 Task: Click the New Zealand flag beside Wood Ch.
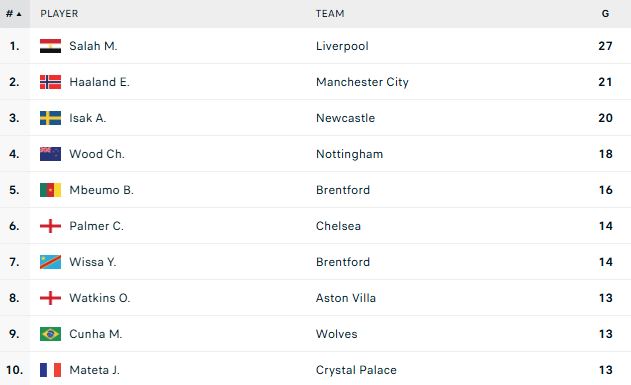[x=50, y=154]
